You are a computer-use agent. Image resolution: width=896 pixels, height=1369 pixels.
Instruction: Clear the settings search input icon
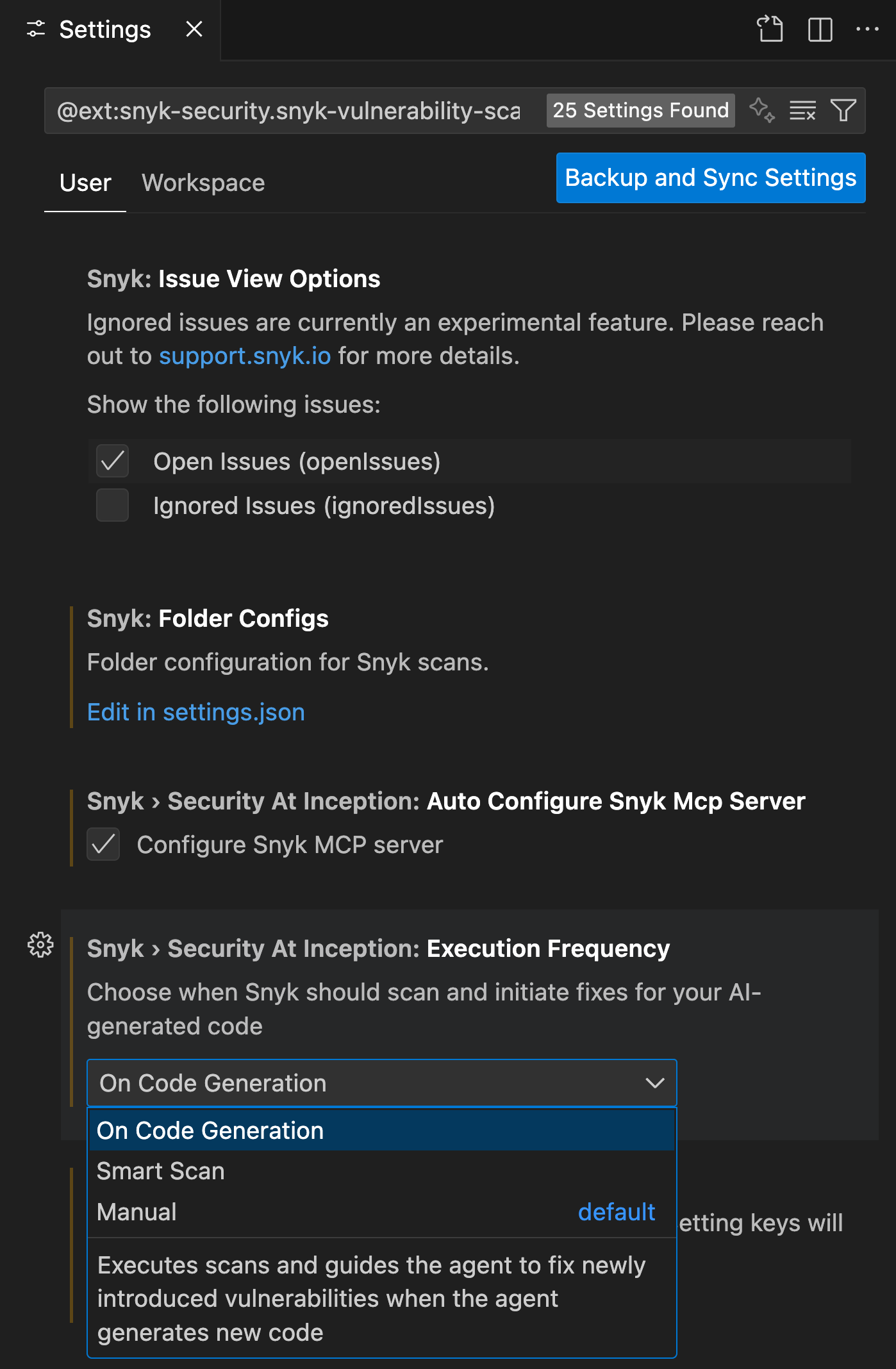click(x=802, y=110)
